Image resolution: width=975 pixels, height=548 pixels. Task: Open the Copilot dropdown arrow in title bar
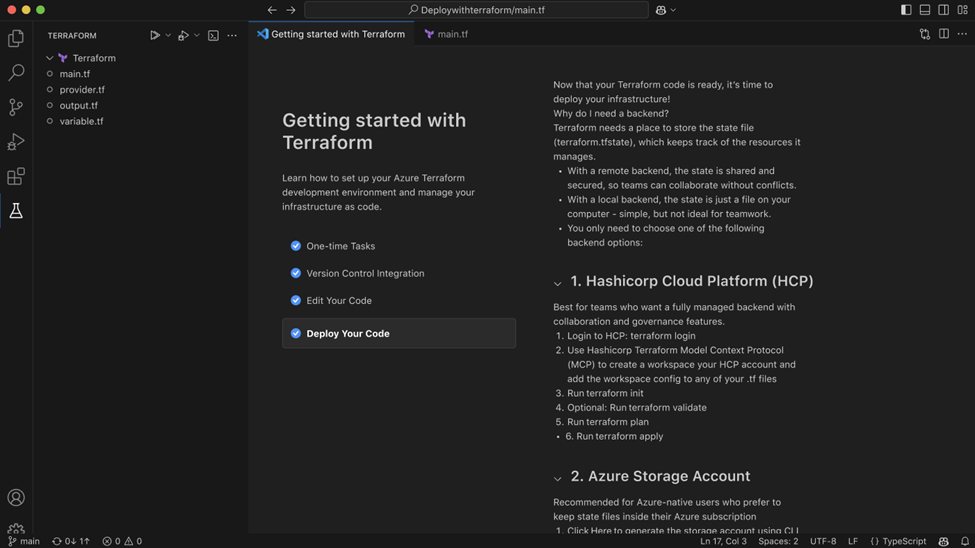[673, 10]
